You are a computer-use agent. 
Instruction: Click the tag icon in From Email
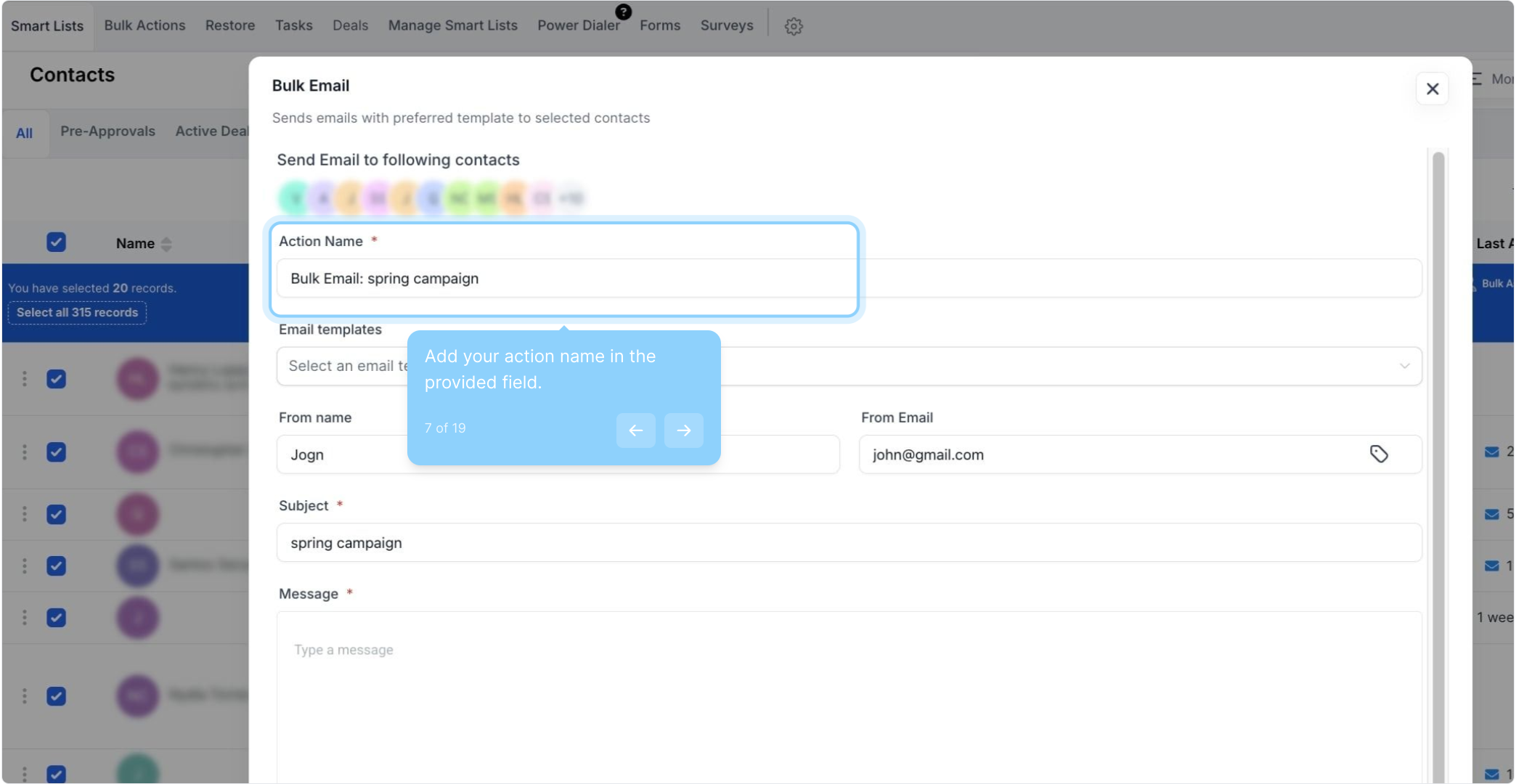click(1379, 454)
